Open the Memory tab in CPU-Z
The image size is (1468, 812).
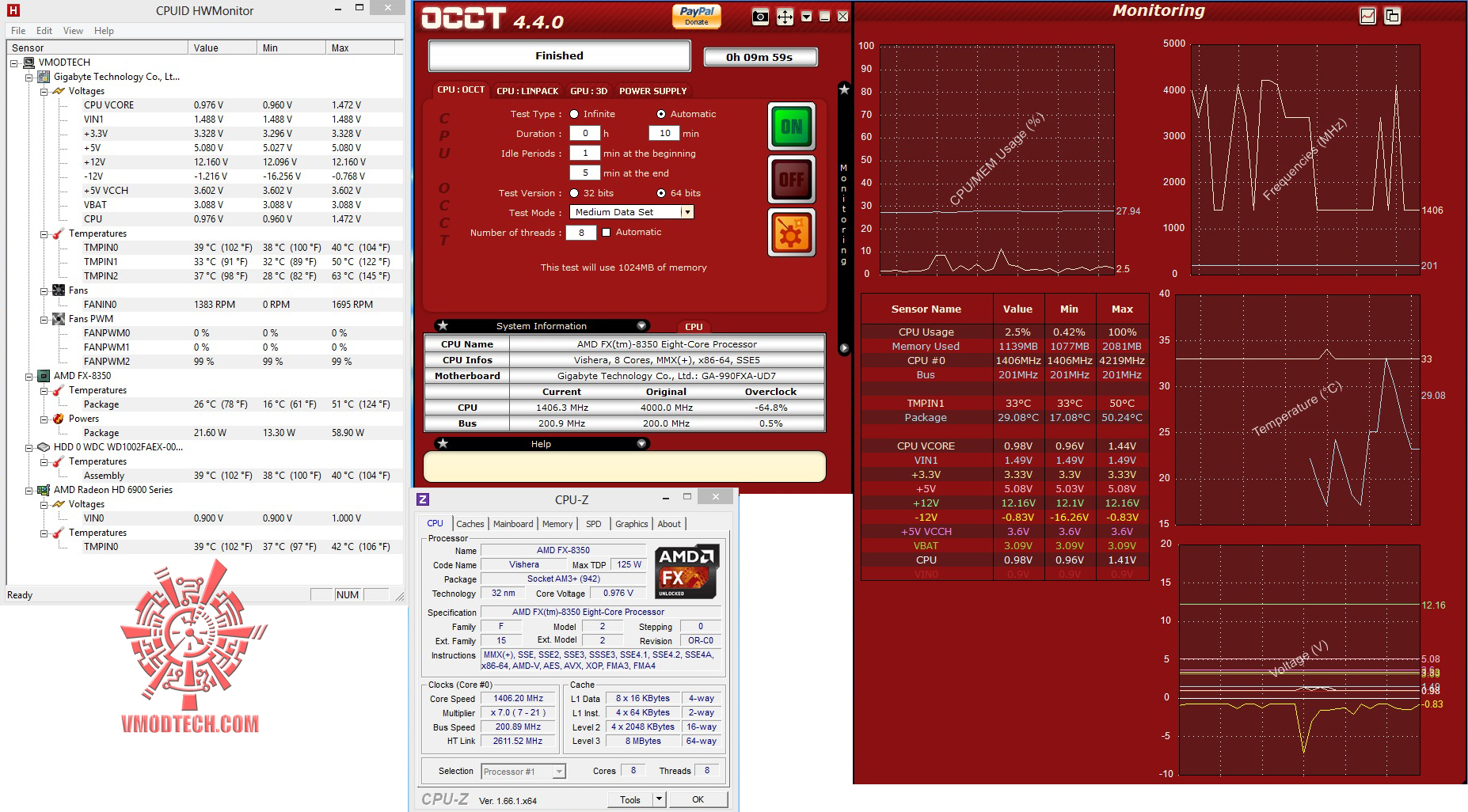(557, 524)
